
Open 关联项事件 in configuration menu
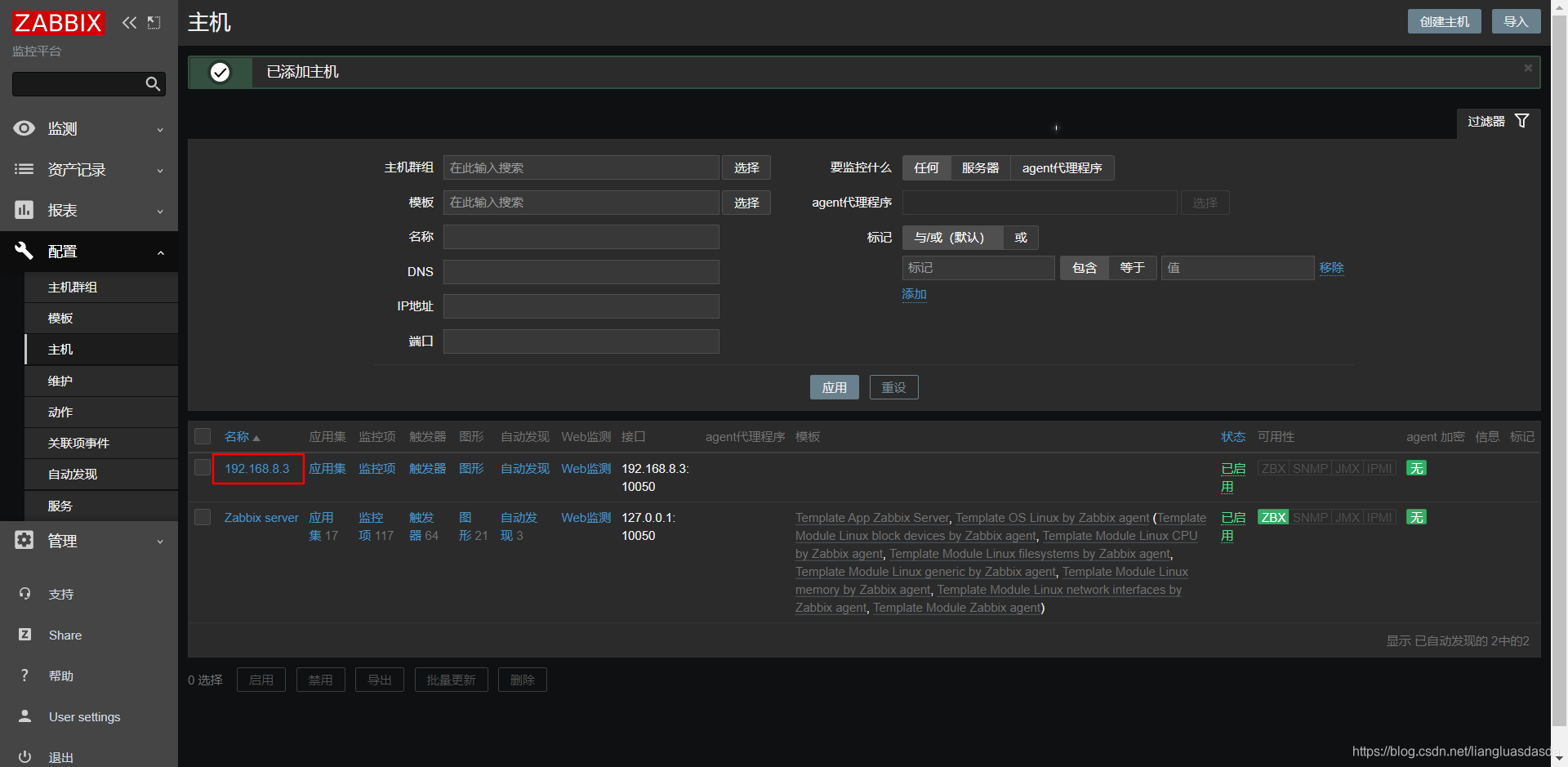point(101,443)
